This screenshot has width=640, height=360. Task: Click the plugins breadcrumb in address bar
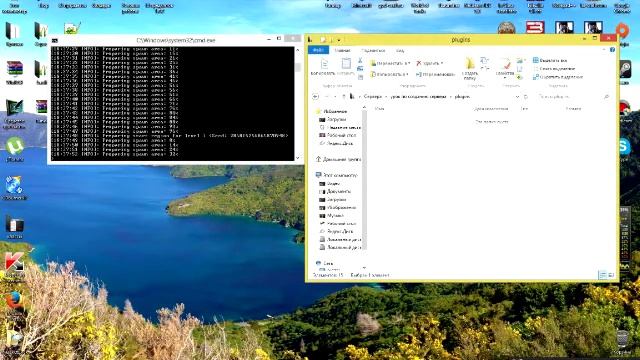coord(462,97)
